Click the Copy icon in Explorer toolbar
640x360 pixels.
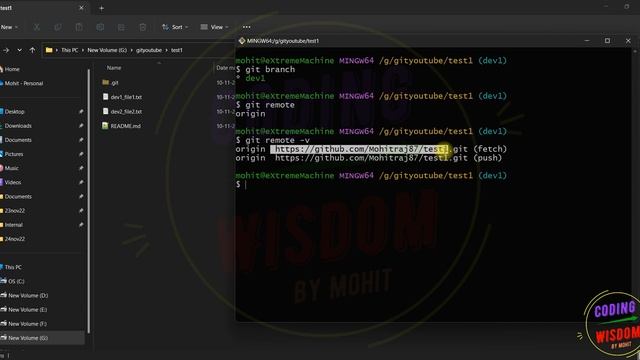pyautogui.click(x=58, y=27)
